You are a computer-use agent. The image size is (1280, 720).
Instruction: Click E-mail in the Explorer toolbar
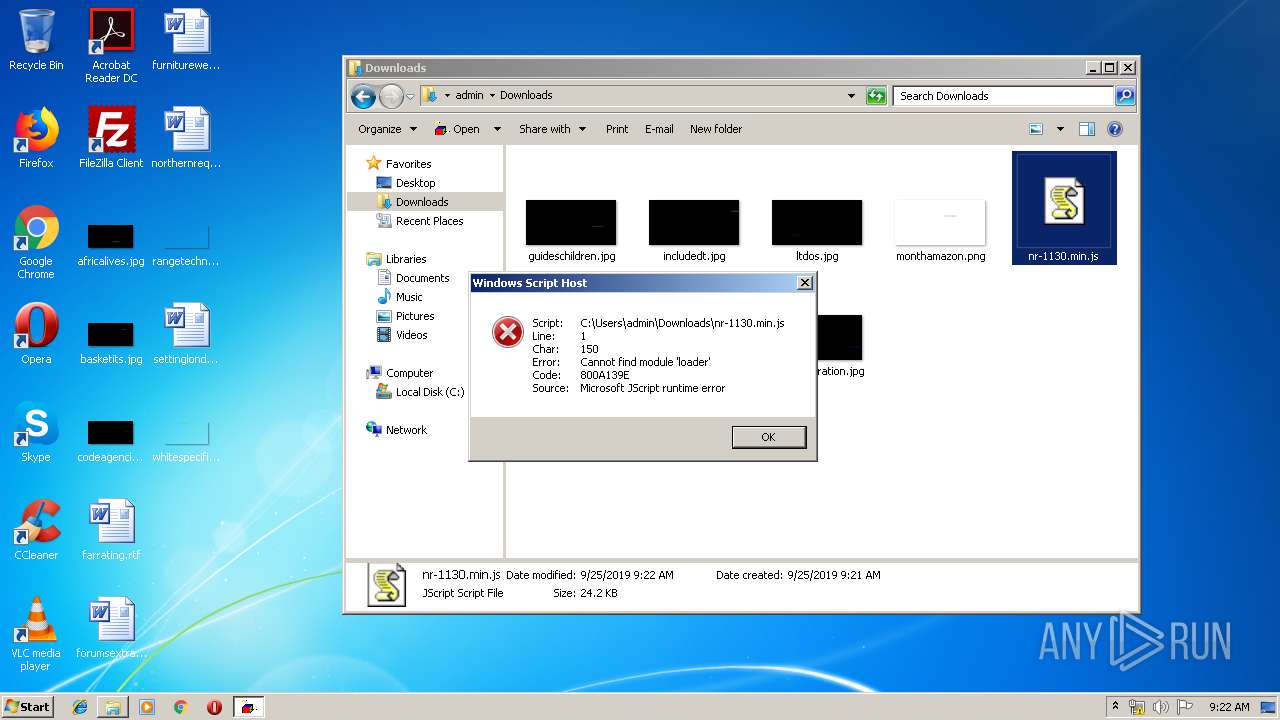pyautogui.click(x=659, y=129)
